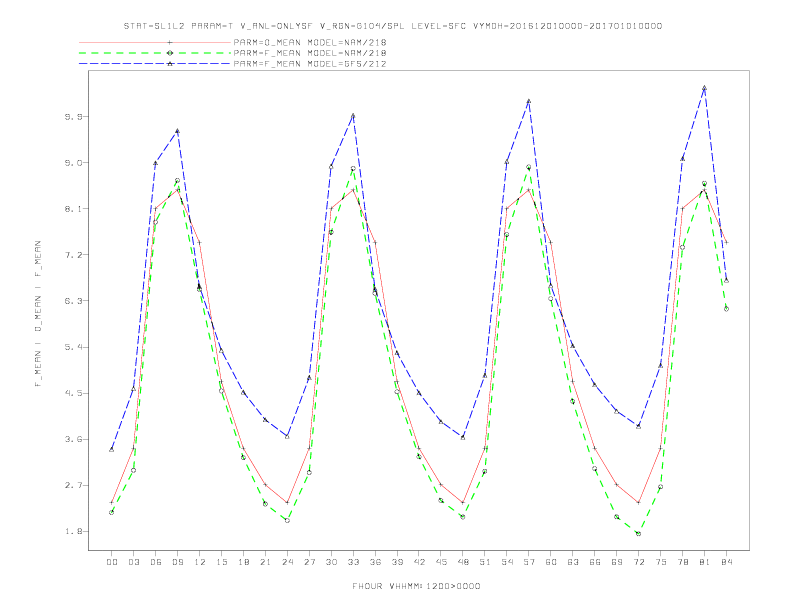Click the x-axis tick label 06
792x612 pixels.
pos(156,562)
